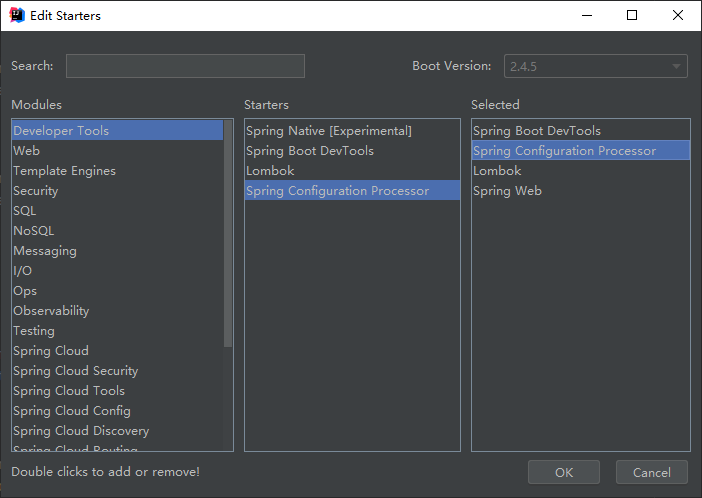Select Spring Web in the Selected list
The height and width of the screenshot is (498, 702).
click(x=581, y=190)
